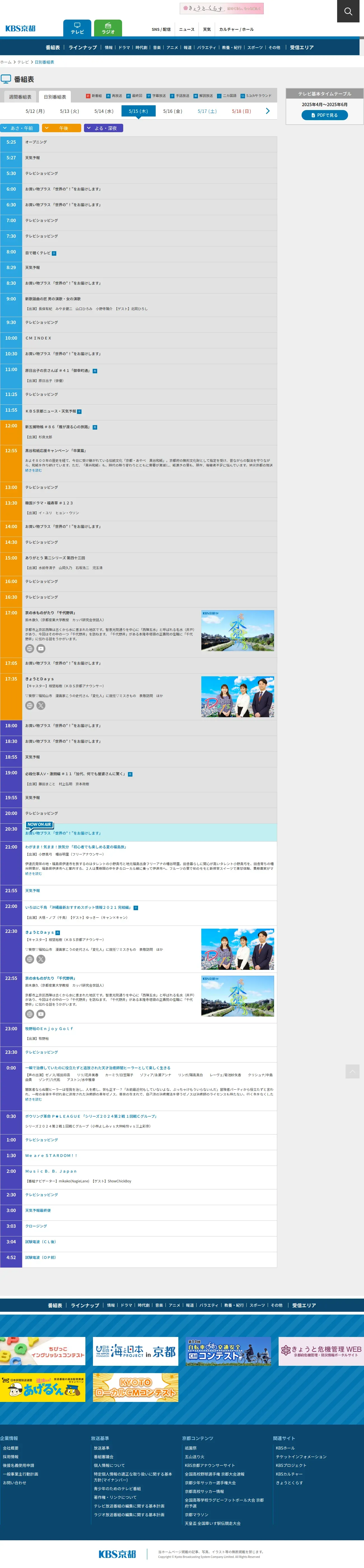Screen dimensions: 364x1568
Task: Open 受信エリア in top navigation bar
Action: (302, 48)
